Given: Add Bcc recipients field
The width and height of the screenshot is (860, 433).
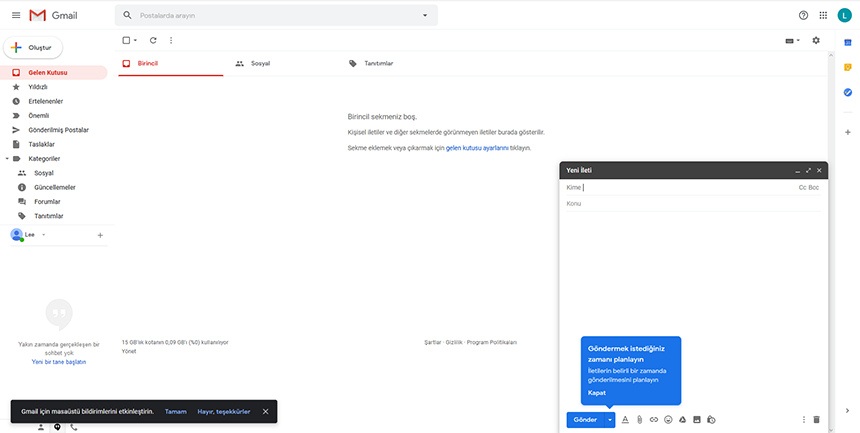Looking at the screenshot, I should point(814,188).
